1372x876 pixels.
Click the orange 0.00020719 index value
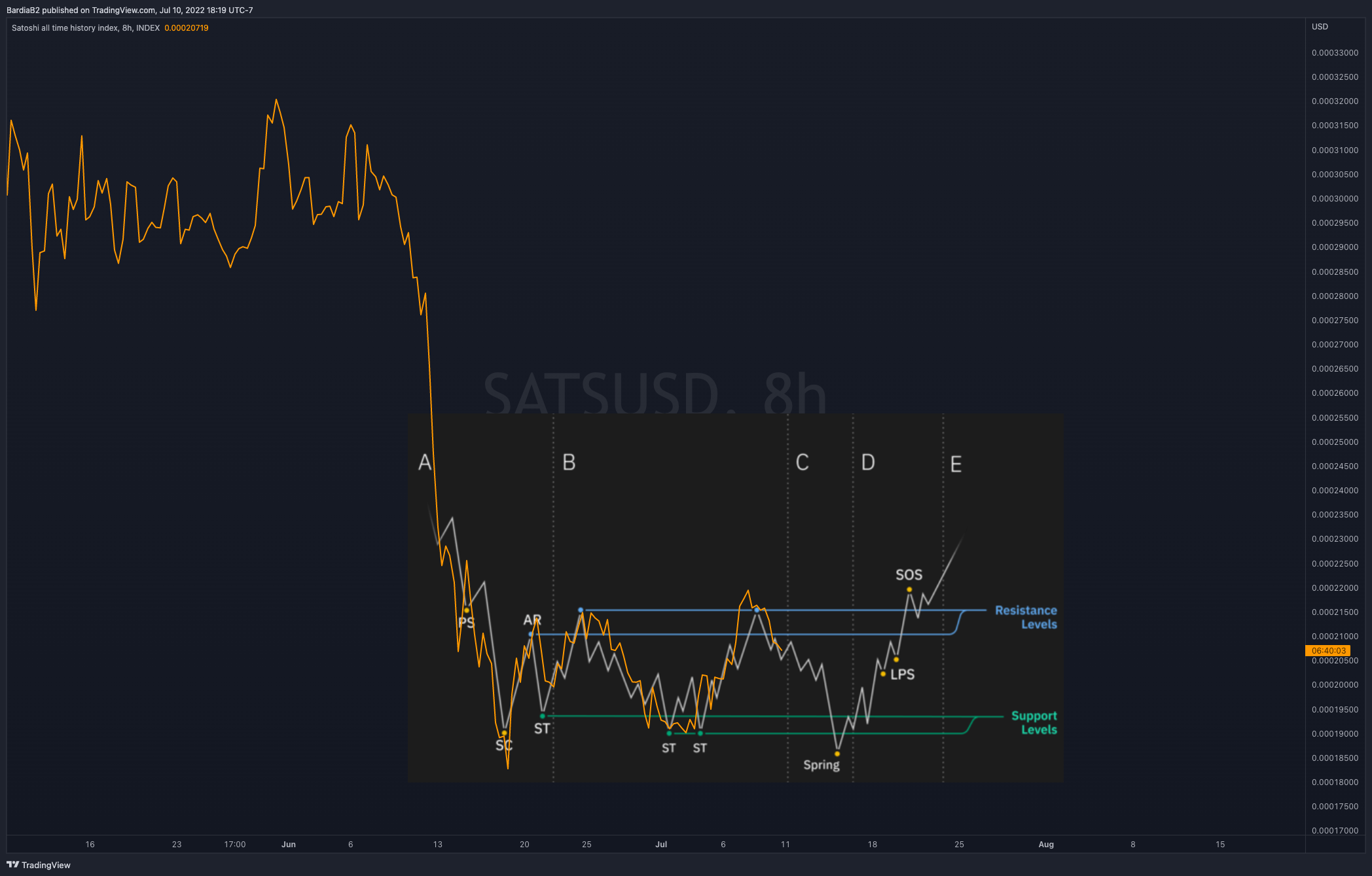click(187, 28)
